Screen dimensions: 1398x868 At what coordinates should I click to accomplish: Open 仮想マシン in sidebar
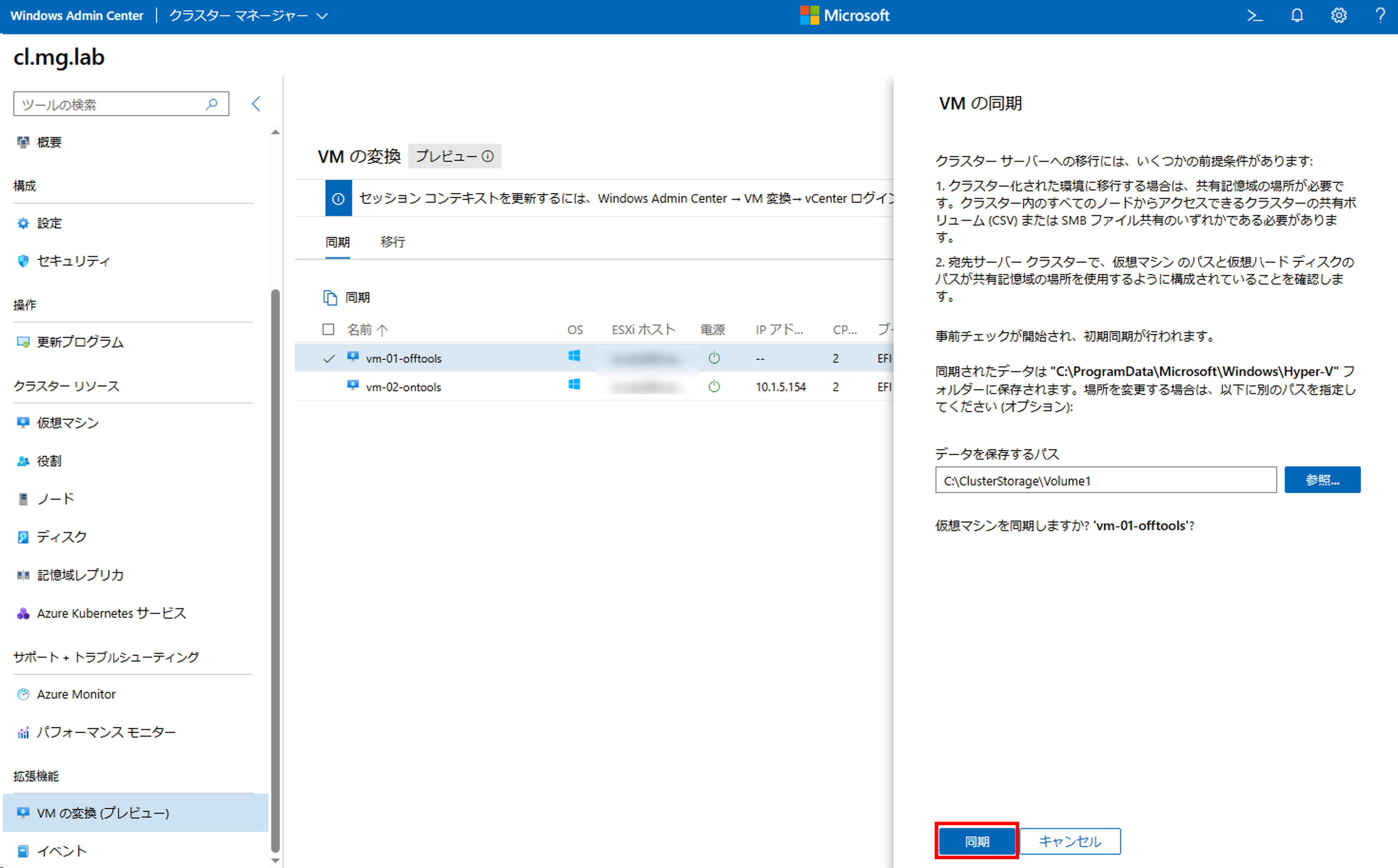68,423
